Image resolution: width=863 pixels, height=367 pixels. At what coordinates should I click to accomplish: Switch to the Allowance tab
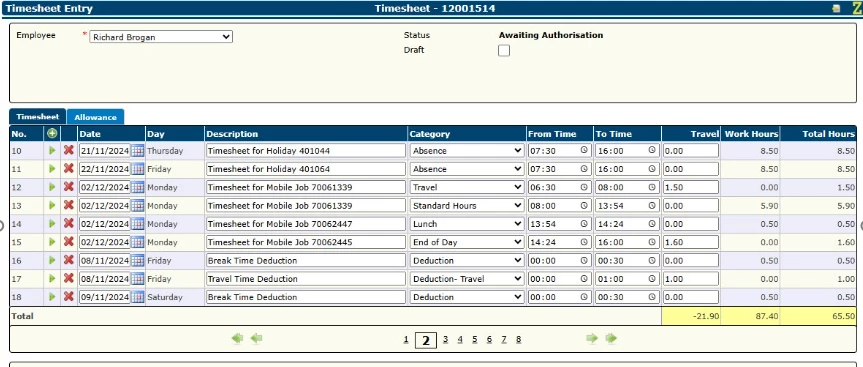point(95,117)
